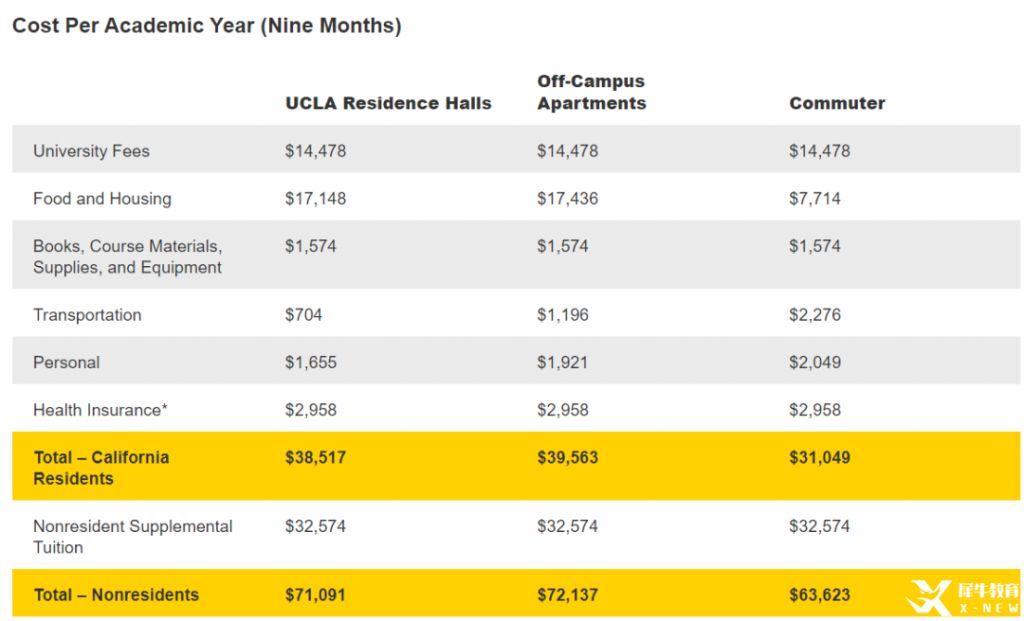Screen dimensions: 1024x621
Task: Click Health Insurance $2,958 under UCLA Residence Halls
Action: click(311, 409)
